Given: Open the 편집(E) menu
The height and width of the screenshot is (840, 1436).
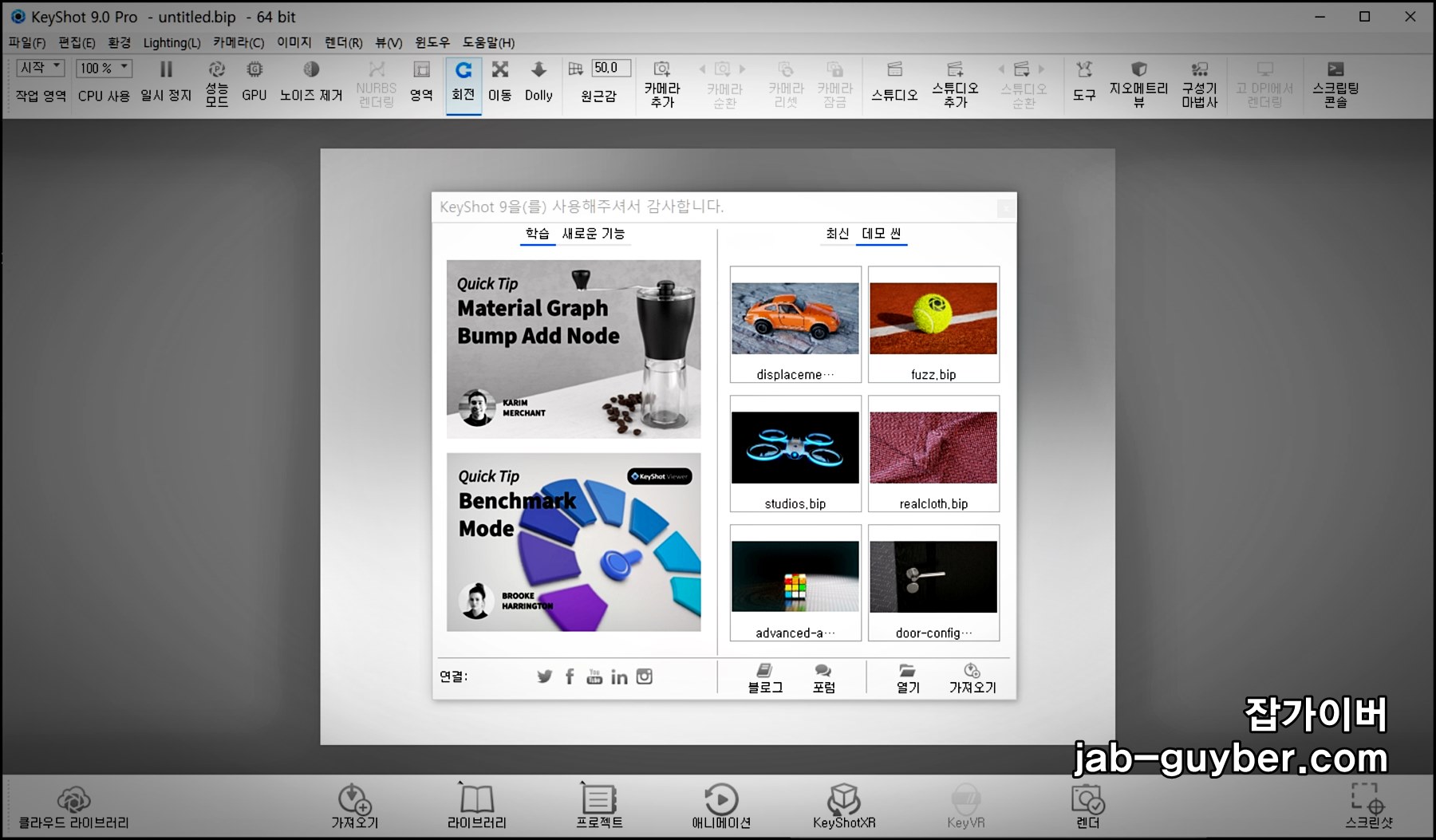Looking at the screenshot, I should tap(77, 42).
